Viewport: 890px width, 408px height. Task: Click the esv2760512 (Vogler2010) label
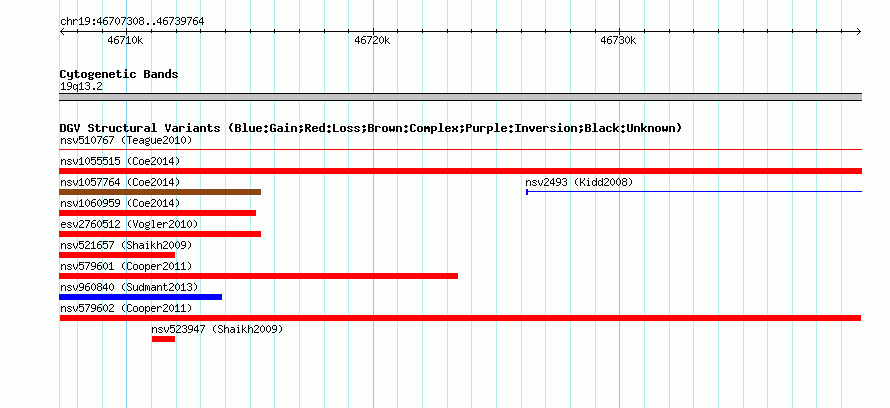point(129,224)
